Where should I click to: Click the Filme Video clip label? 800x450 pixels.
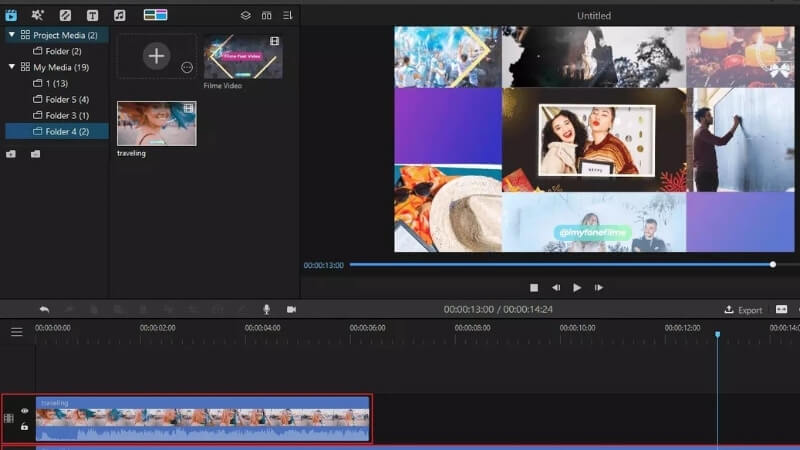(223, 86)
